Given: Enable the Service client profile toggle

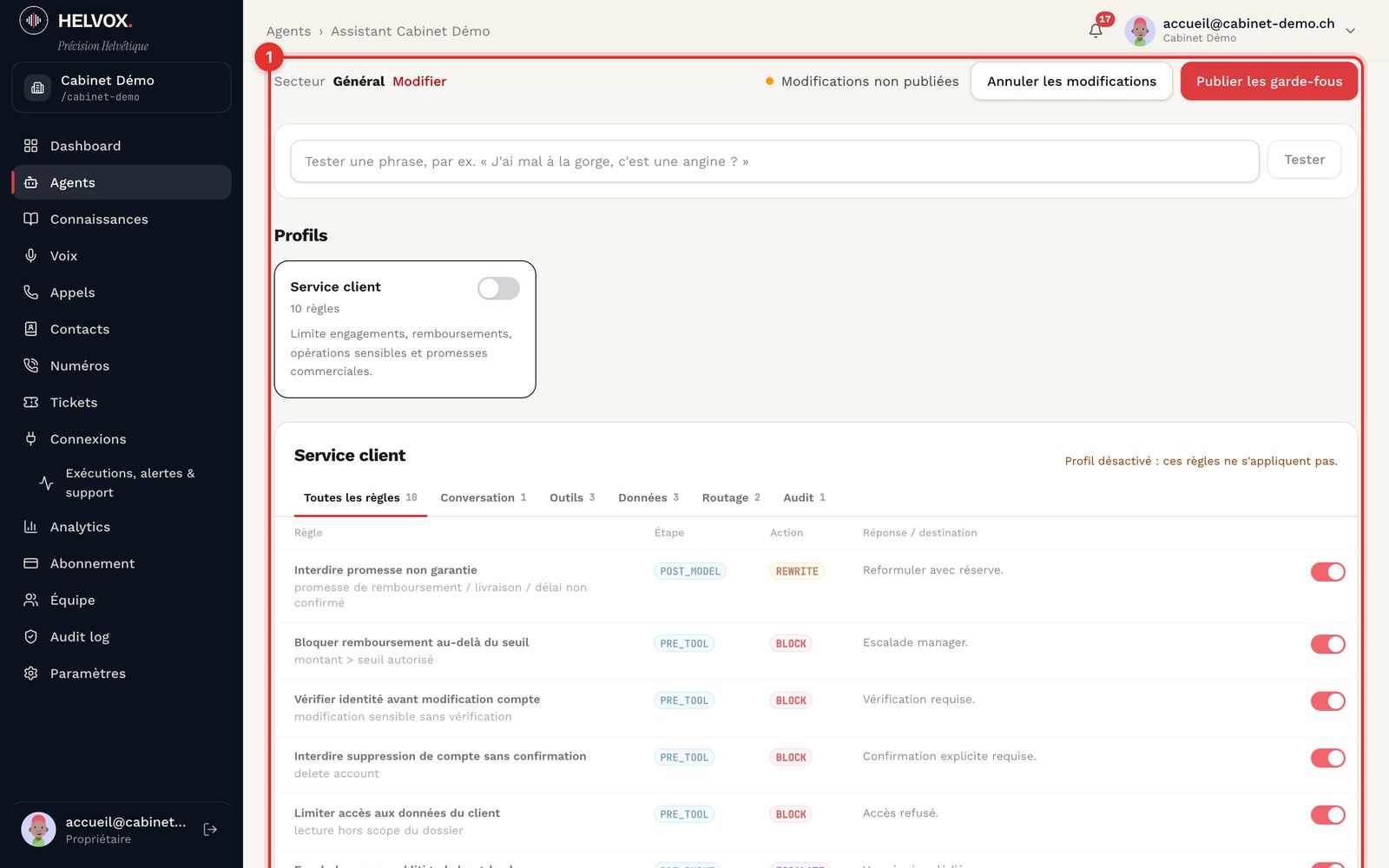Looking at the screenshot, I should tap(498, 288).
